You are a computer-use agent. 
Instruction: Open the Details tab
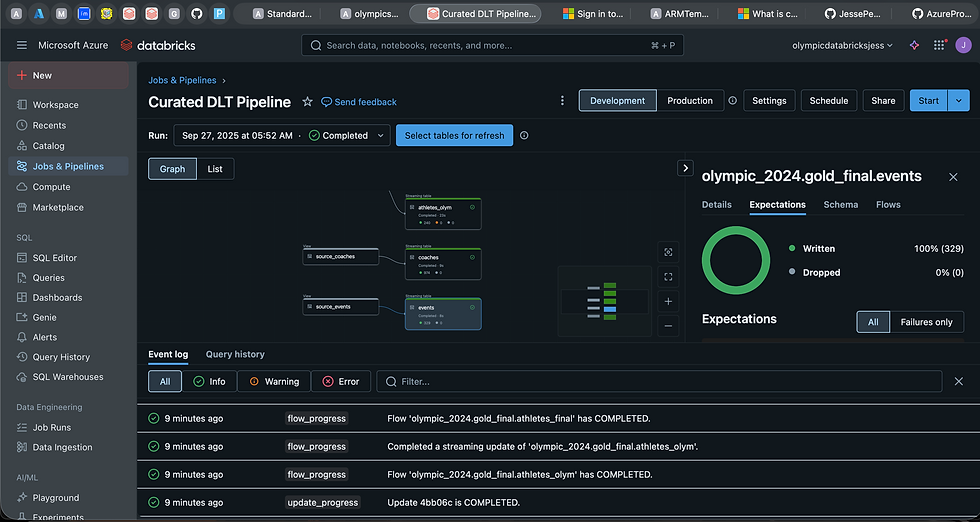(x=717, y=204)
